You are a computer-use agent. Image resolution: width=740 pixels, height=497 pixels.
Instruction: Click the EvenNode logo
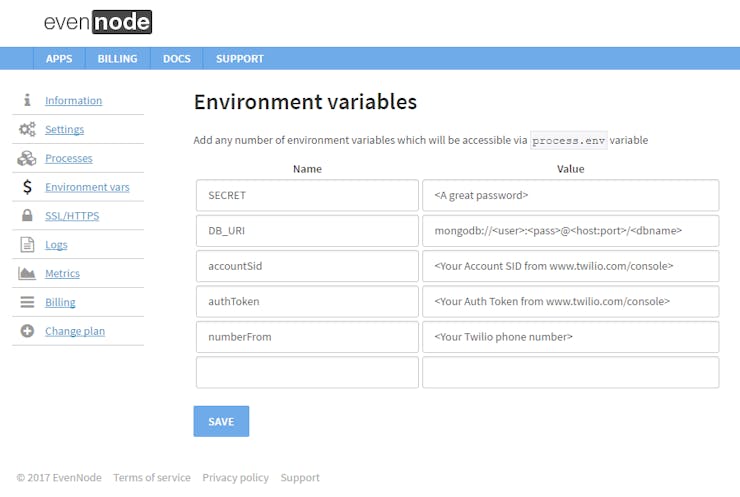coord(98,22)
